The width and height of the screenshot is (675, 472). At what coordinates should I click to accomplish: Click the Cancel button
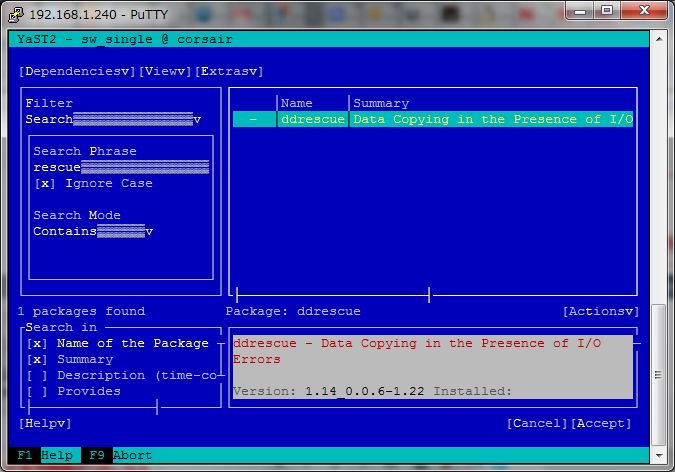tap(537, 423)
